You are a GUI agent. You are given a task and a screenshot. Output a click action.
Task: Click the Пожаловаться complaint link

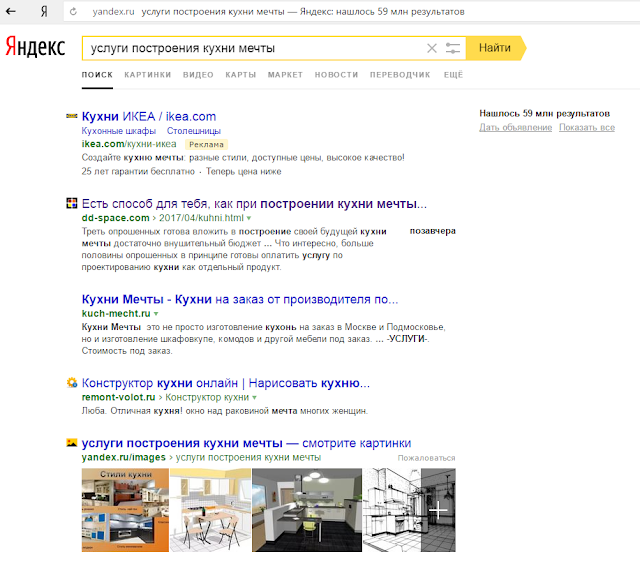click(426, 458)
